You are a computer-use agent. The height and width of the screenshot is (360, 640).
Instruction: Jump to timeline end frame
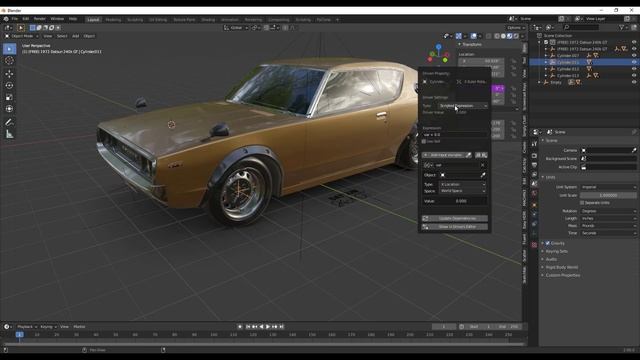point(282,327)
